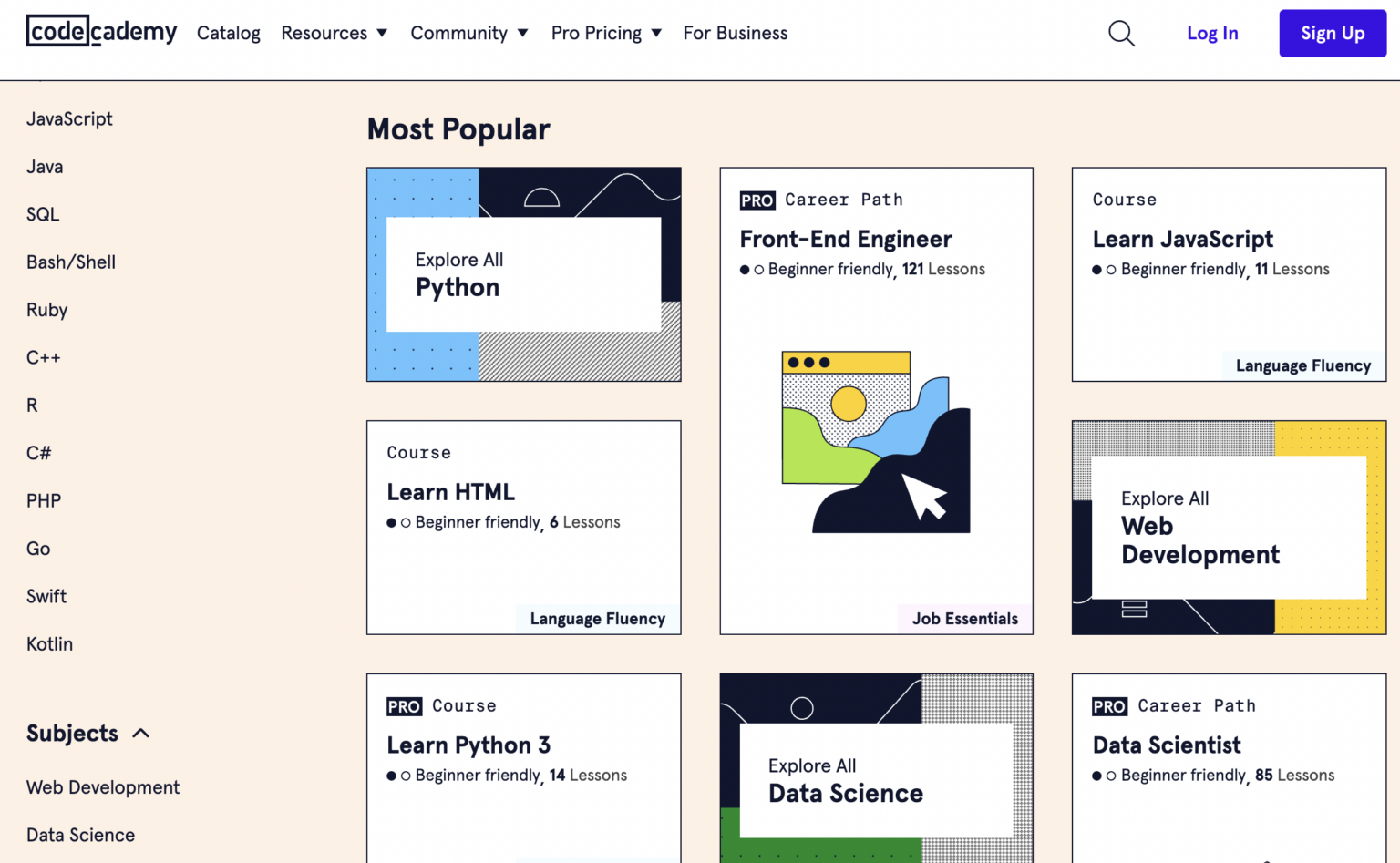Open the Learn JavaScript course card
This screenshot has width=1400, height=863.
(x=1228, y=273)
